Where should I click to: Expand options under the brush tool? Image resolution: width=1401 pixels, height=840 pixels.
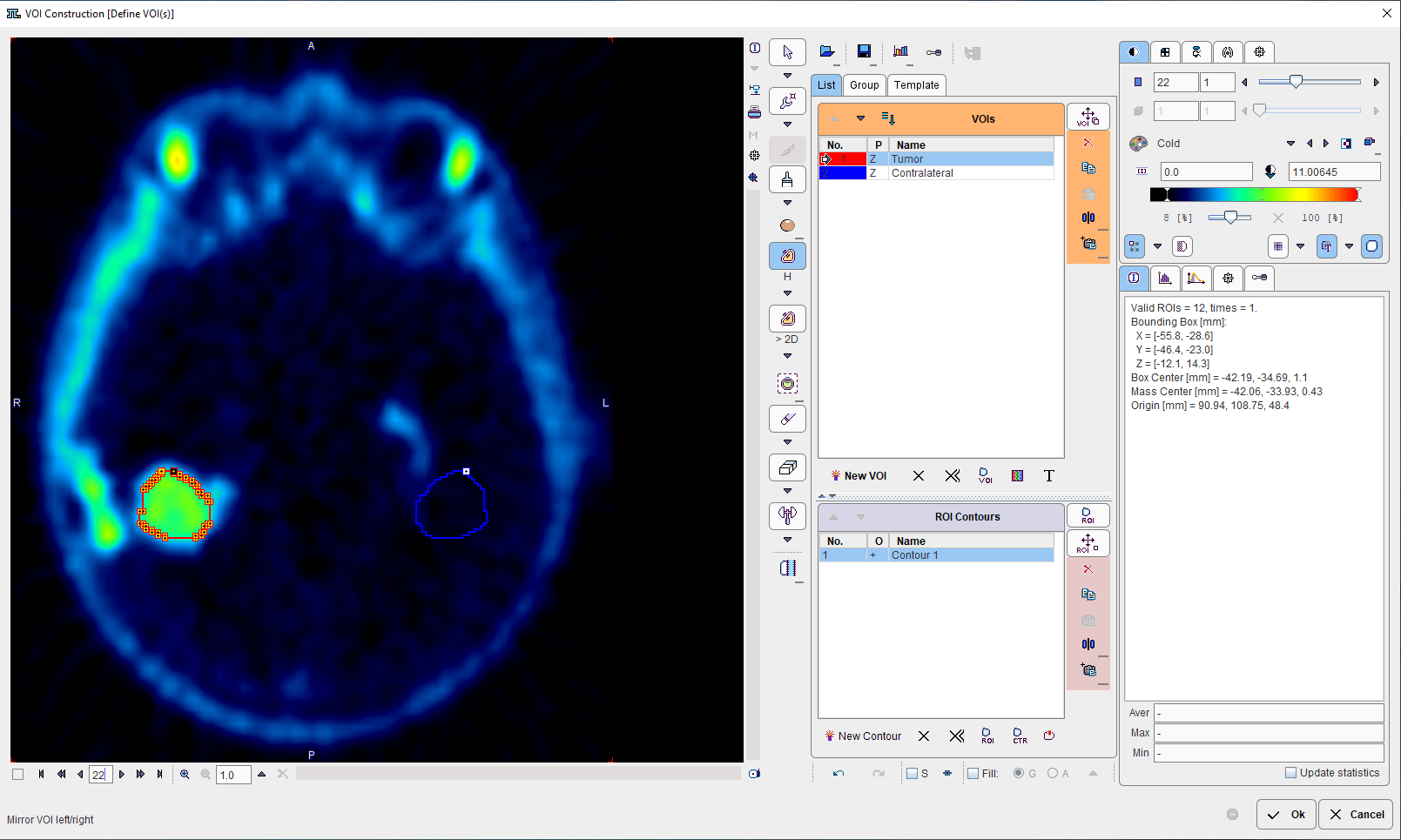[787, 203]
